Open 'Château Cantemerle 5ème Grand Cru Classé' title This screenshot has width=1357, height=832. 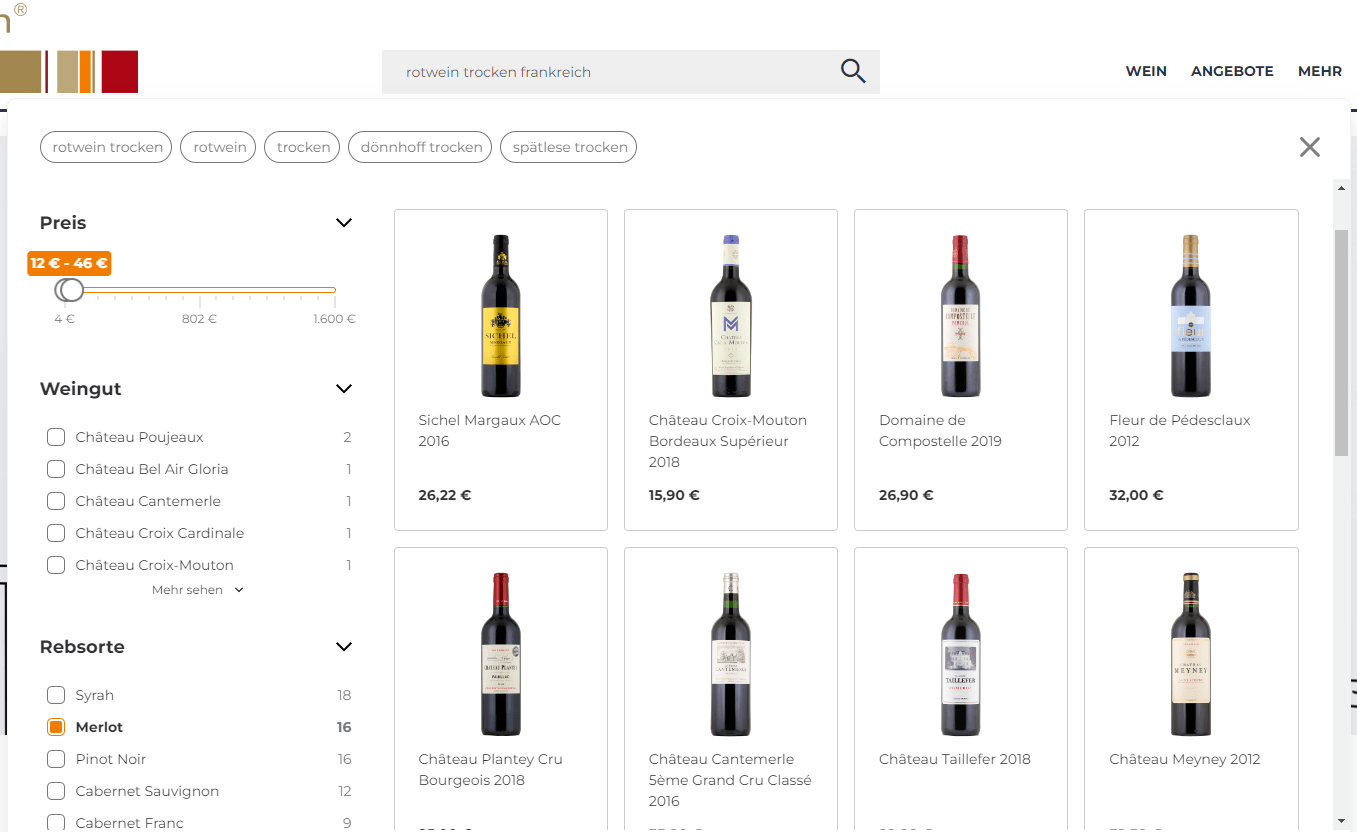click(x=730, y=780)
